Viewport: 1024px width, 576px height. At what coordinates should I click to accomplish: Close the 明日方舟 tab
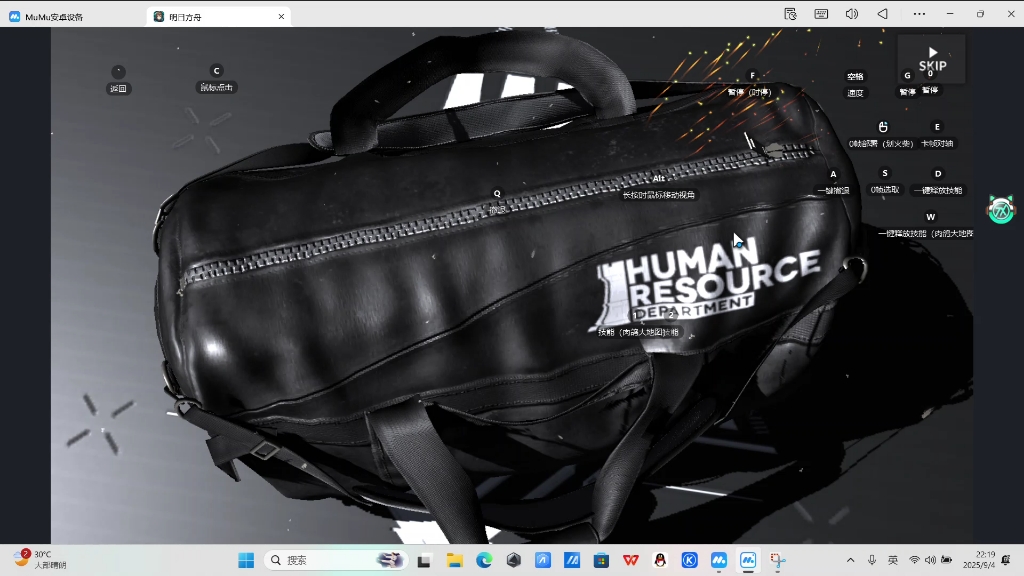281,16
